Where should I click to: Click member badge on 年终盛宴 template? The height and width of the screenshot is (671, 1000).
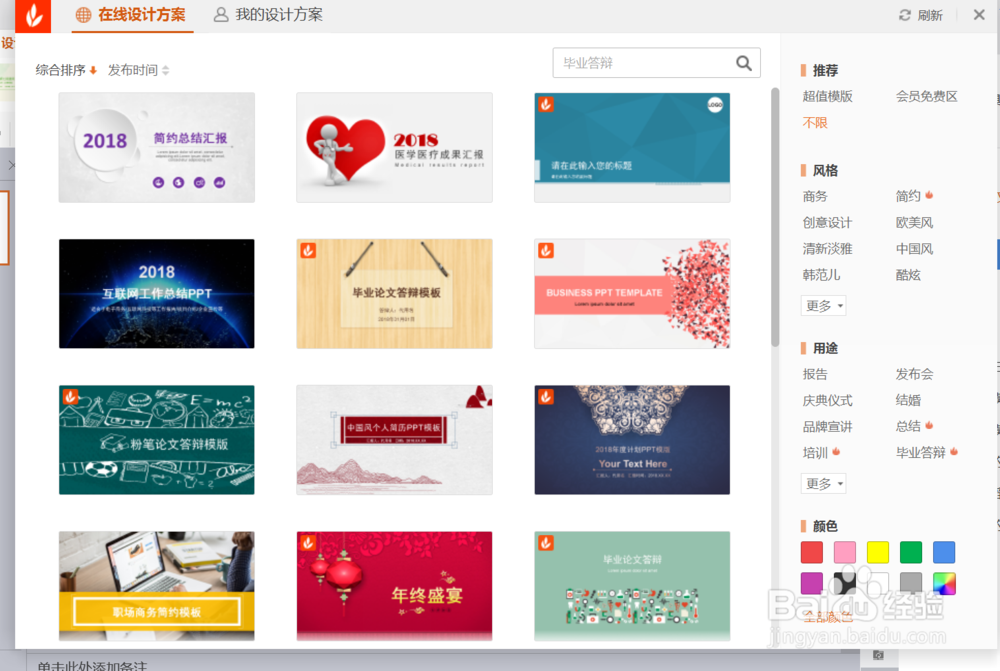click(308, 543)
